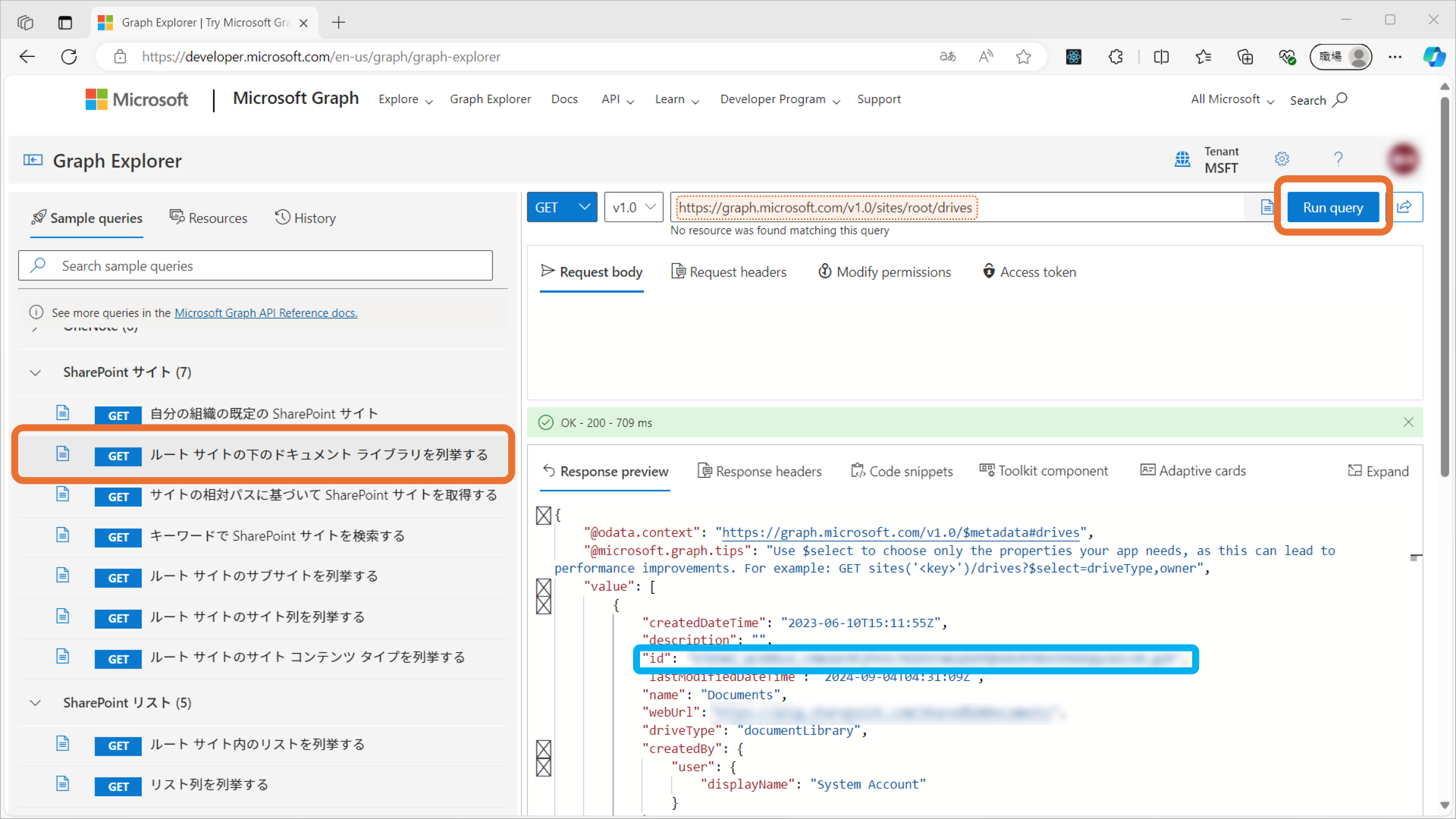Select query 自分の組織の既定の SharePoint サイト
The height and width of the screenshot is (819, 1456).
point(263,414)
